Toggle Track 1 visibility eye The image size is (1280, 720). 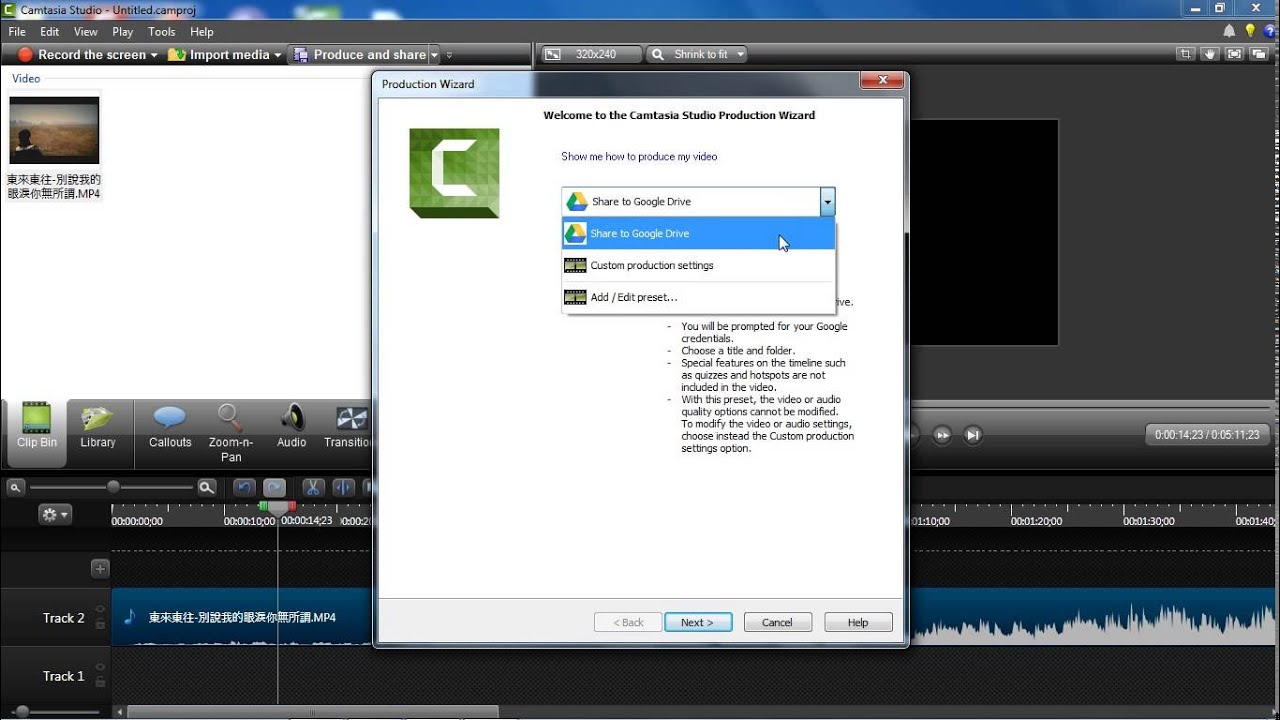pos(100,668)
